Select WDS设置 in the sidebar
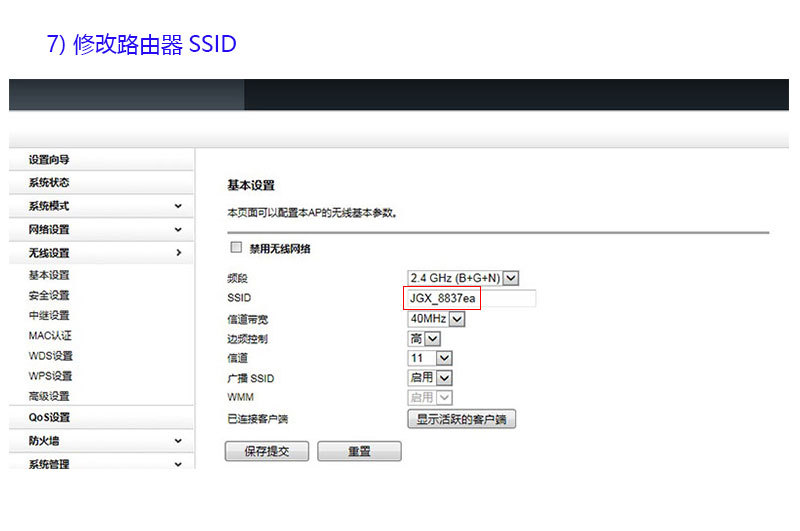Screen dimensions: 800x531 pos(50,356)
